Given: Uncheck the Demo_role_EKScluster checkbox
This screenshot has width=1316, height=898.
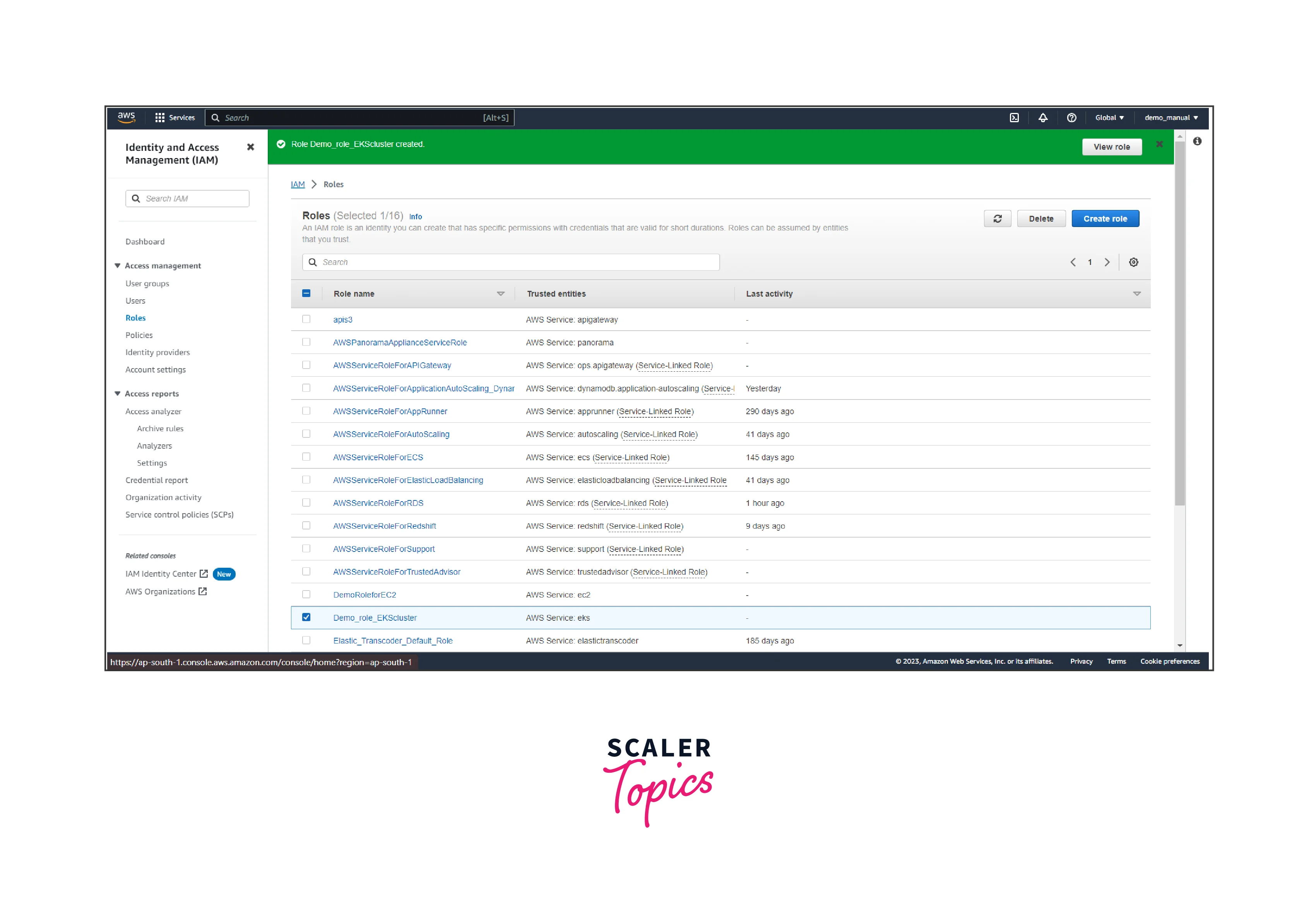Looking at the screenshot, I should 306,617.
